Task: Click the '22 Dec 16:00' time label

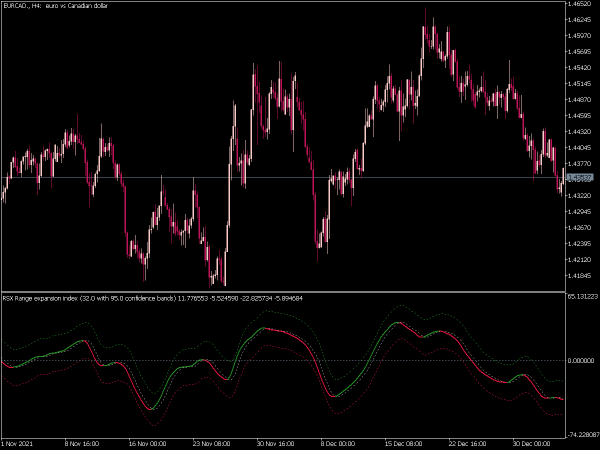Action: 468,443
